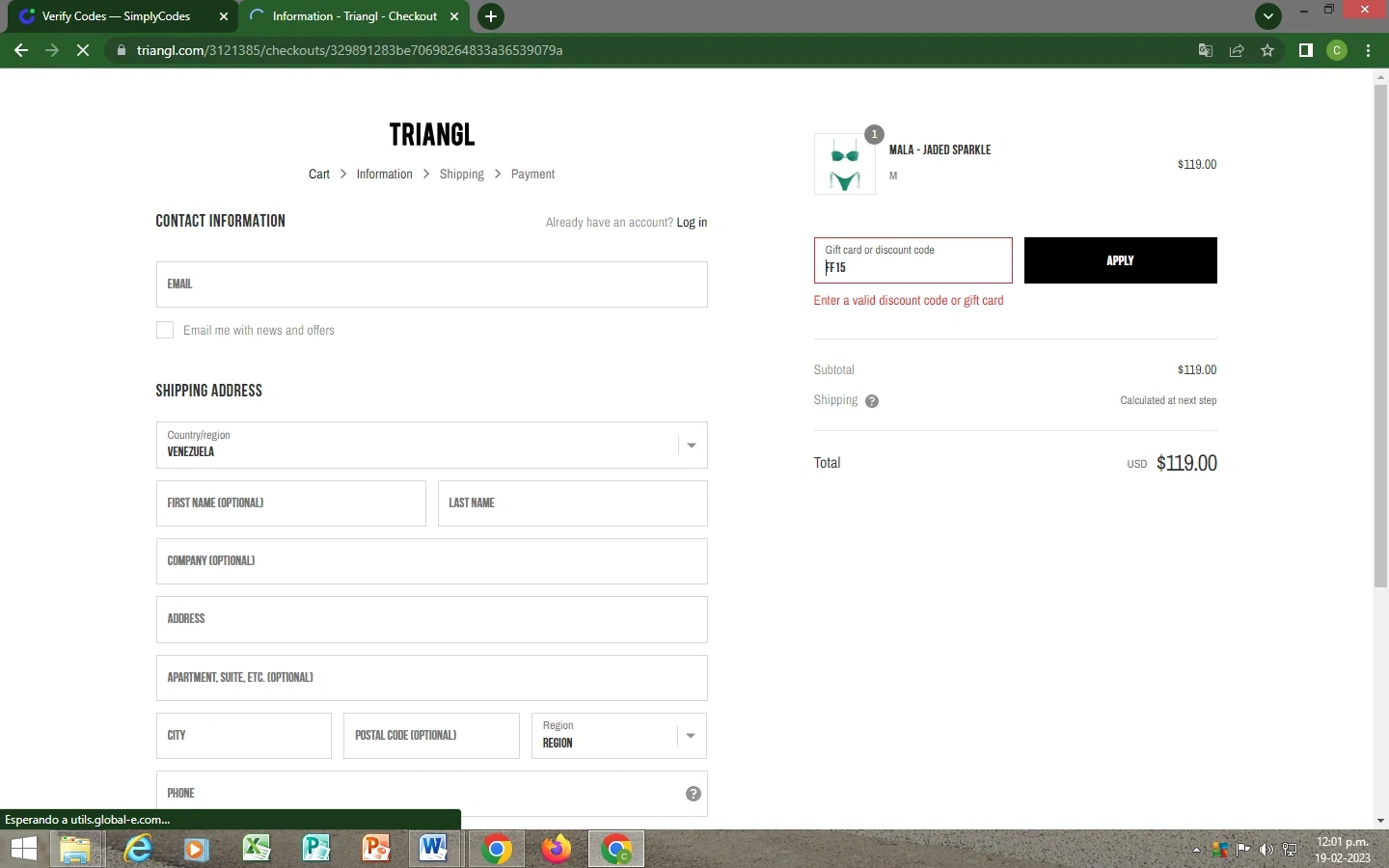Open Publisher from the taskbar
Image resolution: width=1389 pixels, height=868 pixels.
[316, 849]
